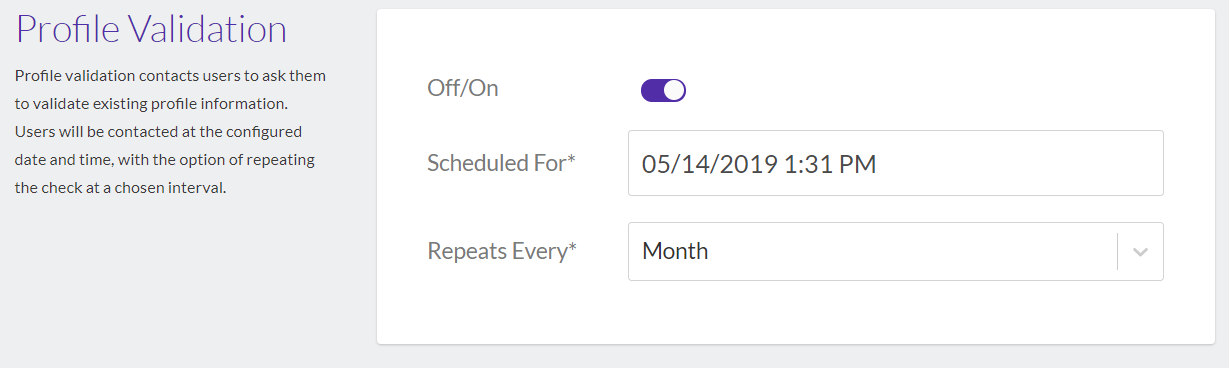Screen dimensions: 1229x368
Task: Click the Off/On label text
Action: [462, 88]
